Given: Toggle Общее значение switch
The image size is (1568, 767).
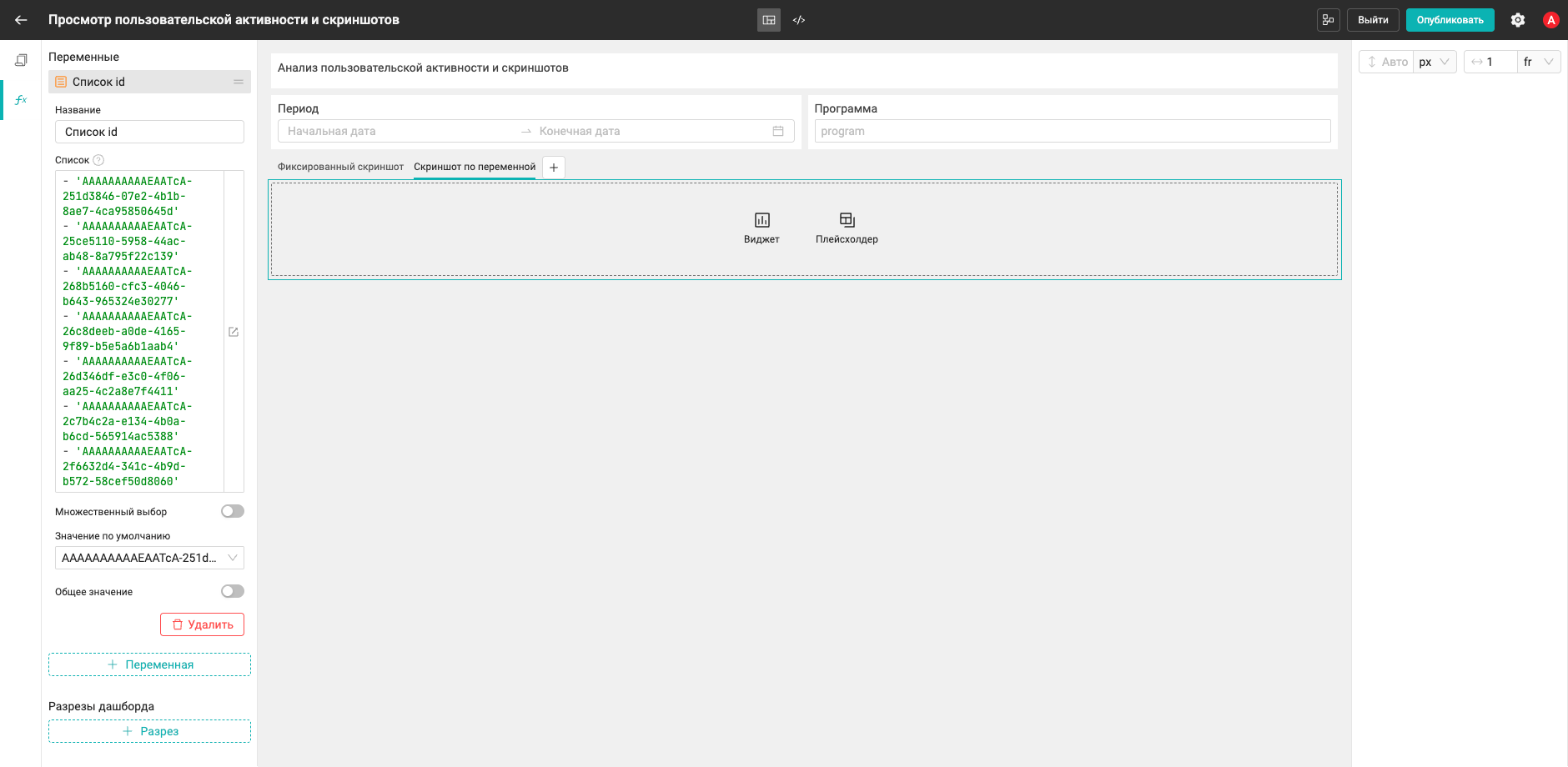Looking at the screenshot, I should tap(233, 591).
